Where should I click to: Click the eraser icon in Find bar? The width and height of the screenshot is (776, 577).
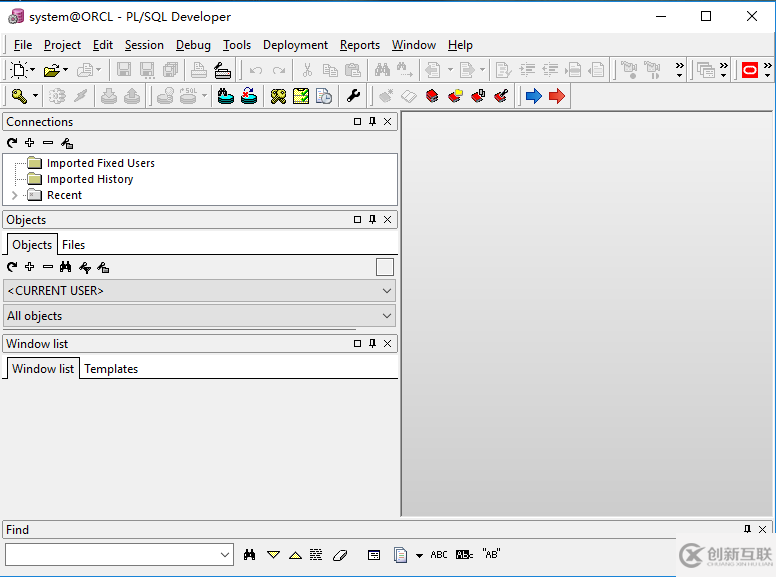tap(340, 554)
